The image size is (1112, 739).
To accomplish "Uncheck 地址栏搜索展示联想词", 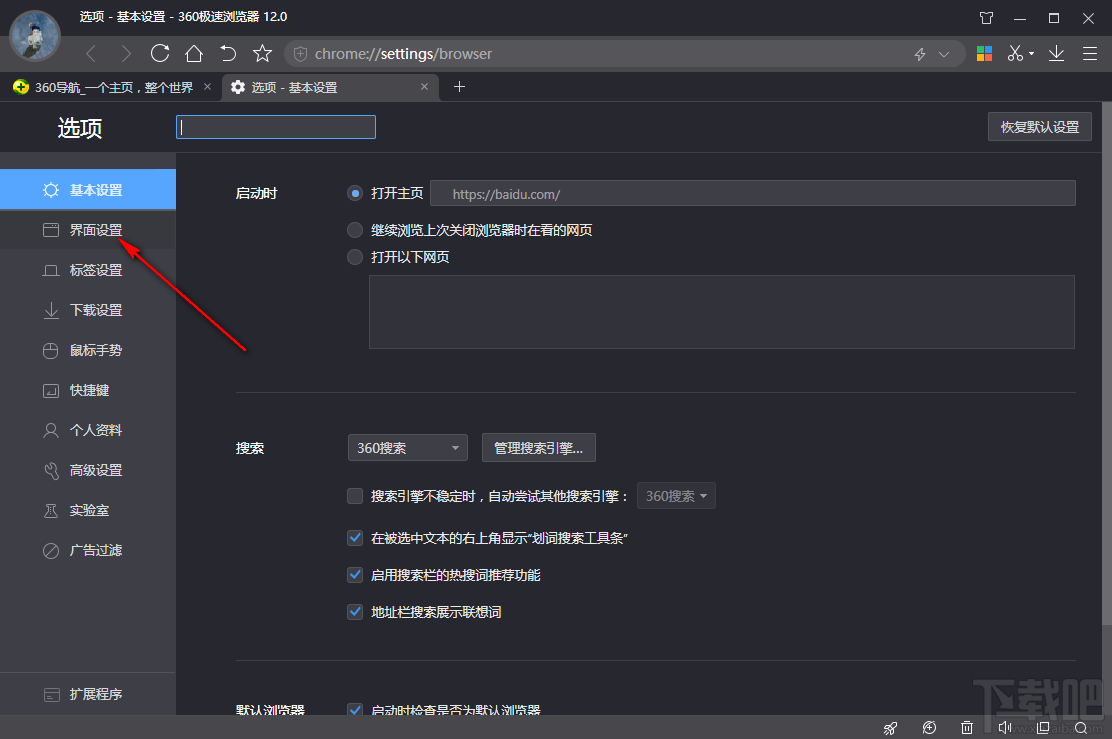I will pyautogui.click(x=355, y=611).
